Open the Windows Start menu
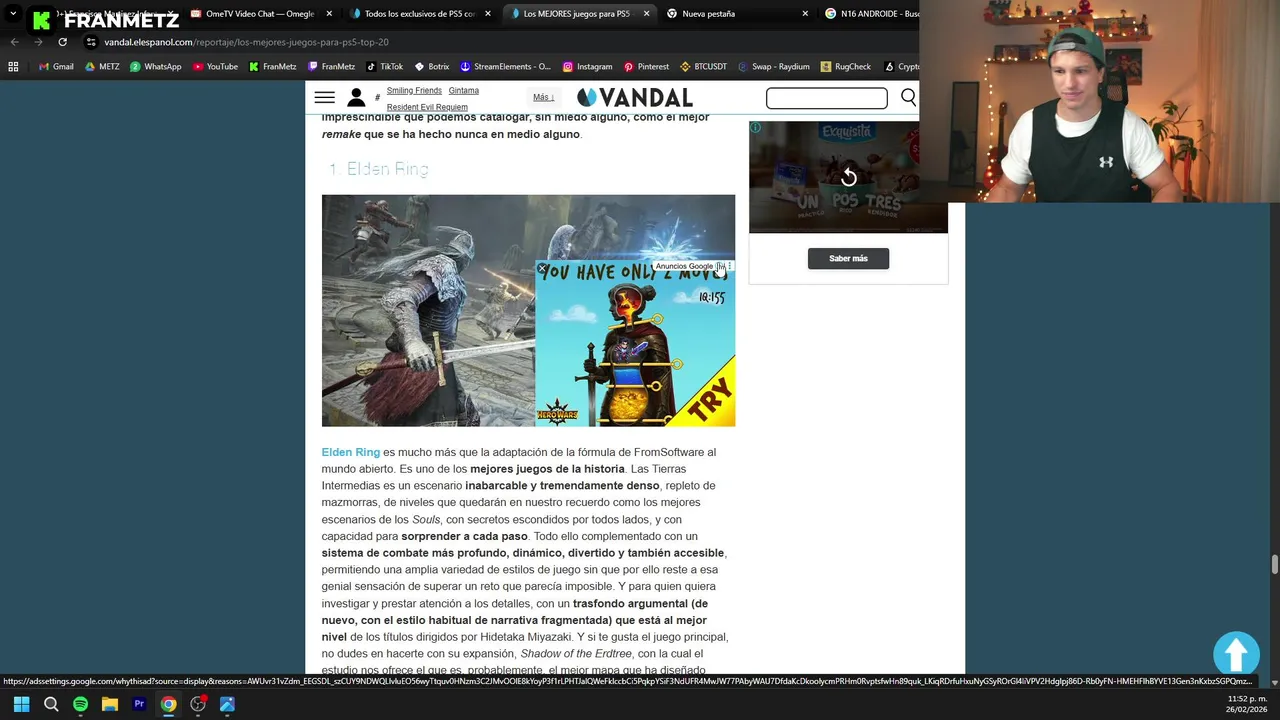The height and width of the screenshot is (720, 1280). (x=21, y=704)
